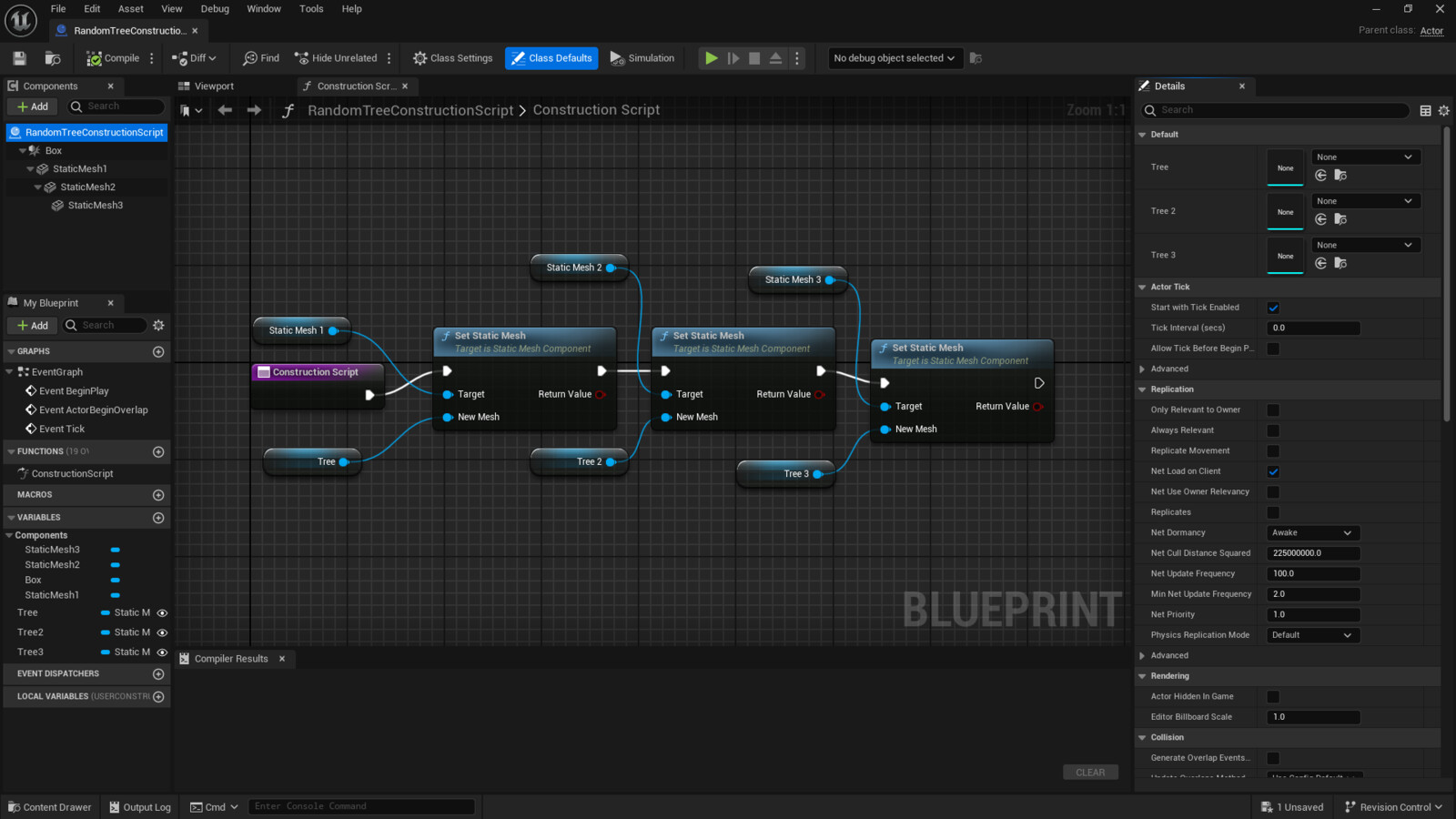Open Physics Replication Mode dropdown
Image resolution: width=1456 pixels, height=819 pixels.
[x=1313, y=635]
